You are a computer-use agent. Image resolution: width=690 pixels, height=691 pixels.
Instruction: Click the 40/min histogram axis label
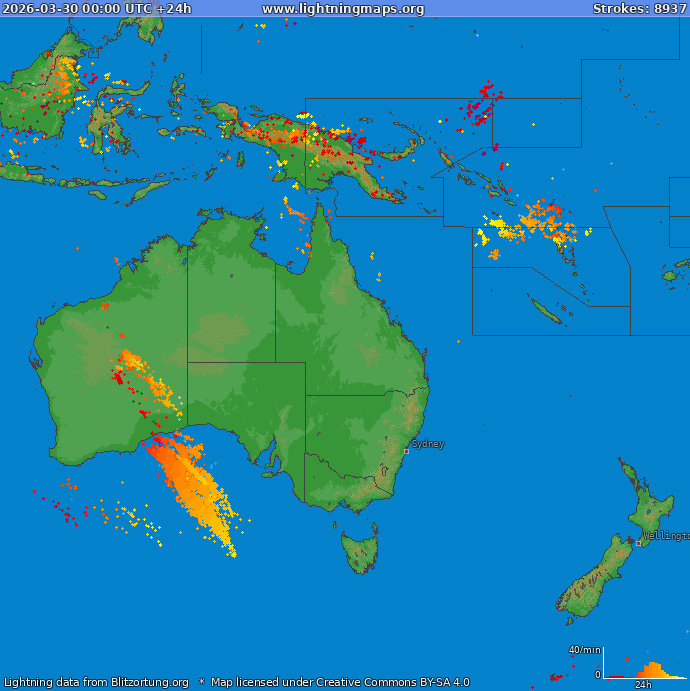pyautogui.click(x=583, y=650)
